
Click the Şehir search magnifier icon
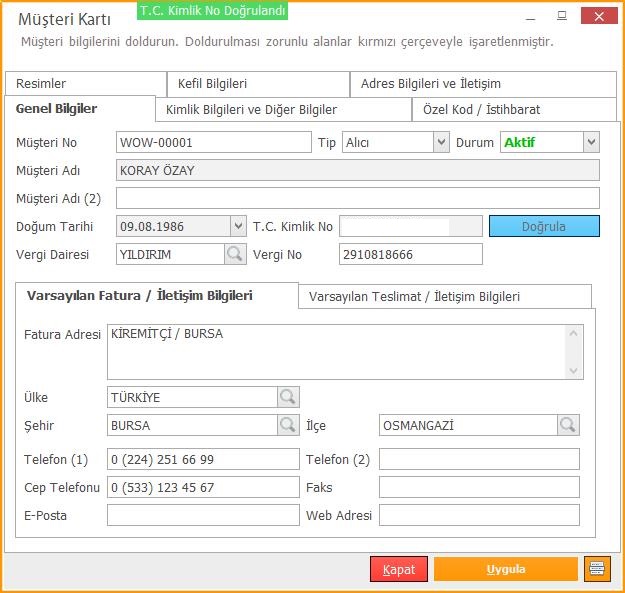click(288, 425)
